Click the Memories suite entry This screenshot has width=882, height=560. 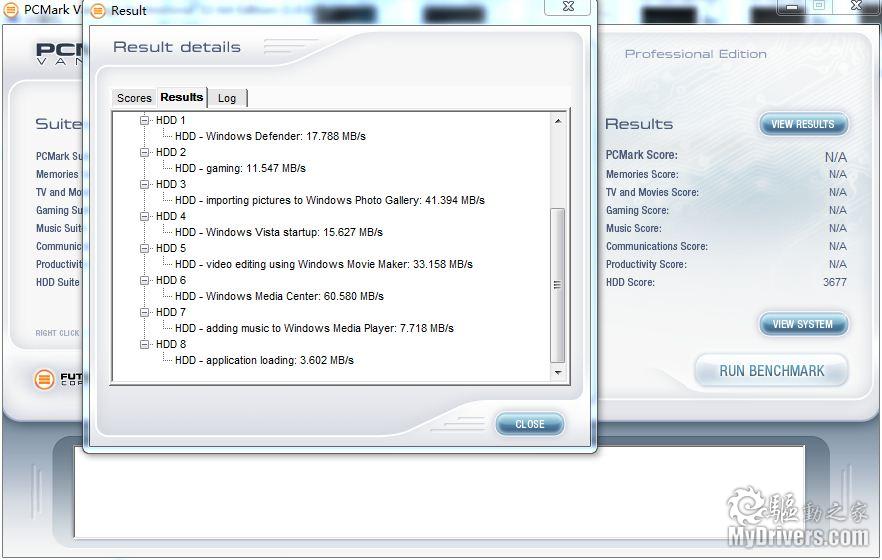coord(57,174)
